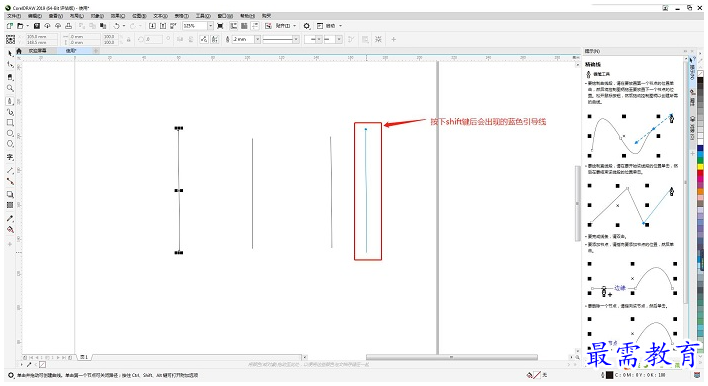Image resolution: width=708 pixels, height=386 pixels.
Task: Select the Shape tool in toolbox
Action: point(10,65)
